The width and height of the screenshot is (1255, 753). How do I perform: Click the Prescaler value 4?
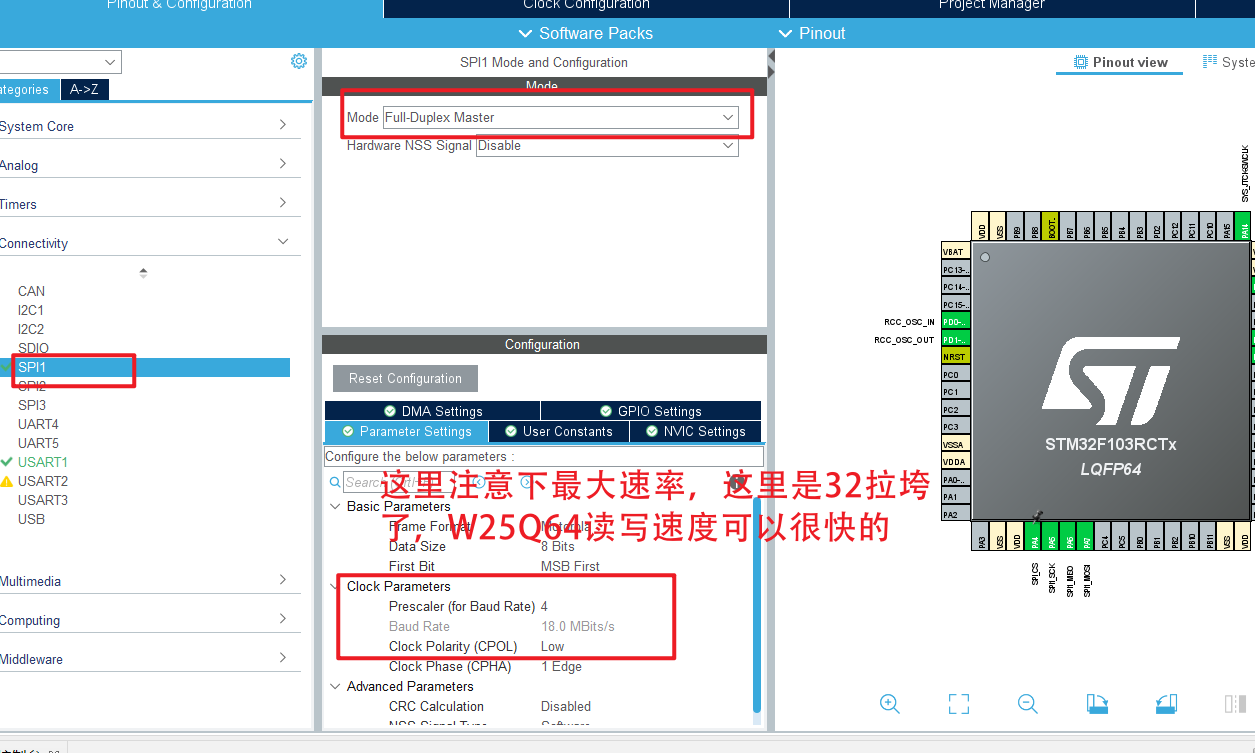click(x=544, y=606)
